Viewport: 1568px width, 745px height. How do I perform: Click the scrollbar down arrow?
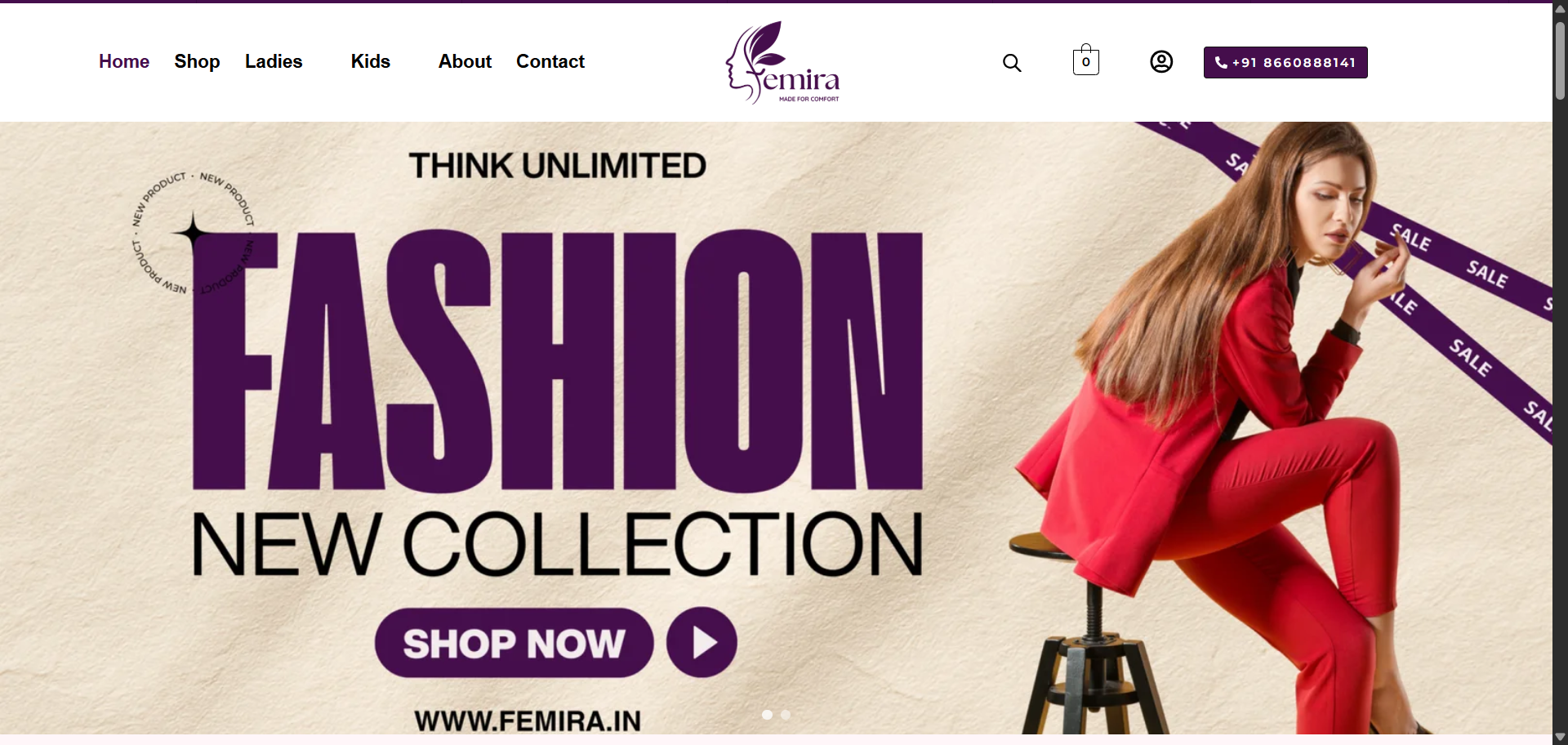click(x=1560, y=737)
